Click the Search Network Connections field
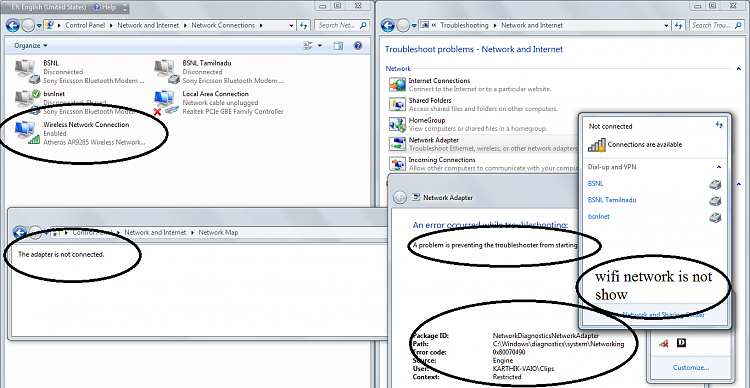750x388 pixels. coord(342,25)
